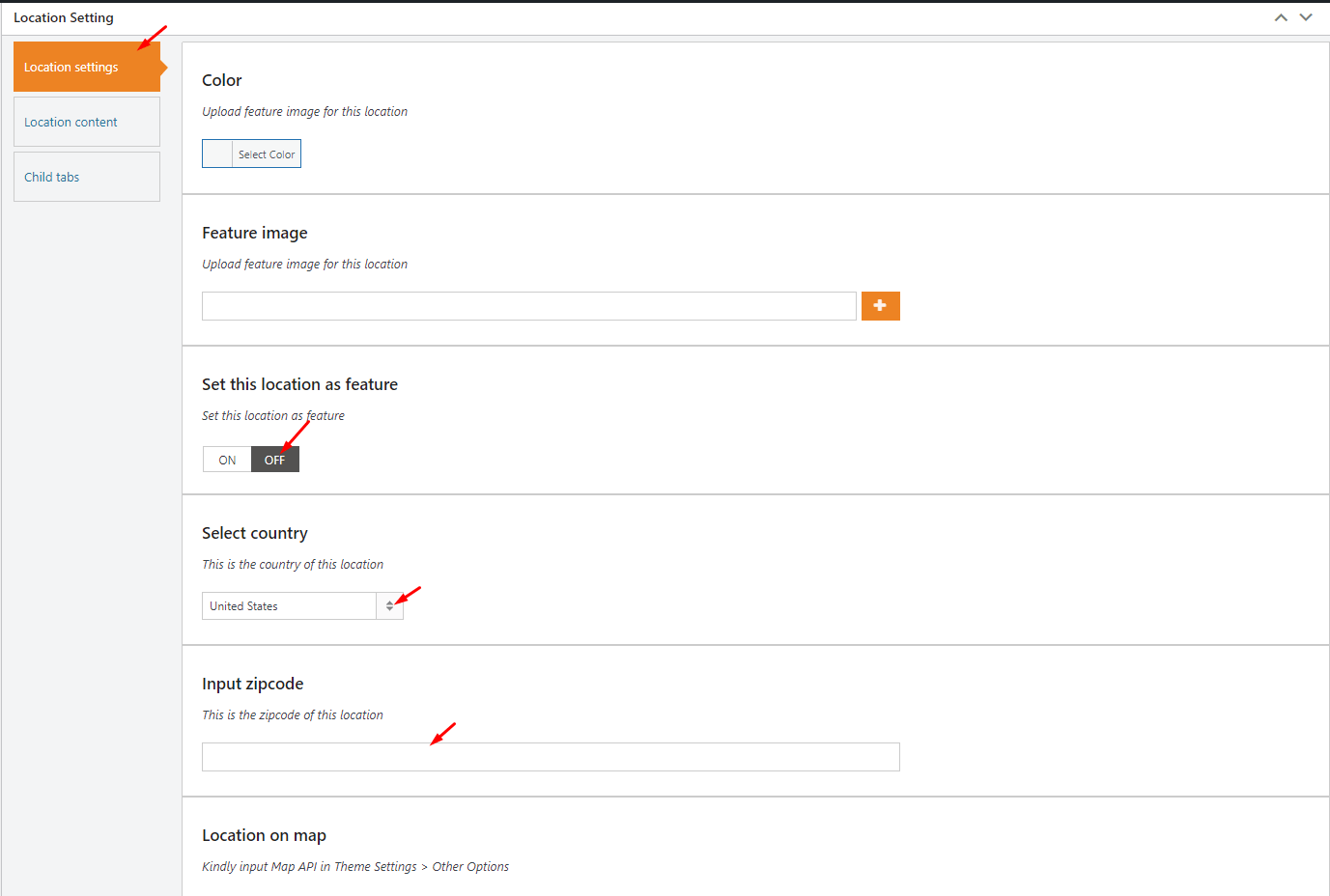Viewport: 1330px width, 896px height.
Task: Click the country description text
Action: pos(293,565)
